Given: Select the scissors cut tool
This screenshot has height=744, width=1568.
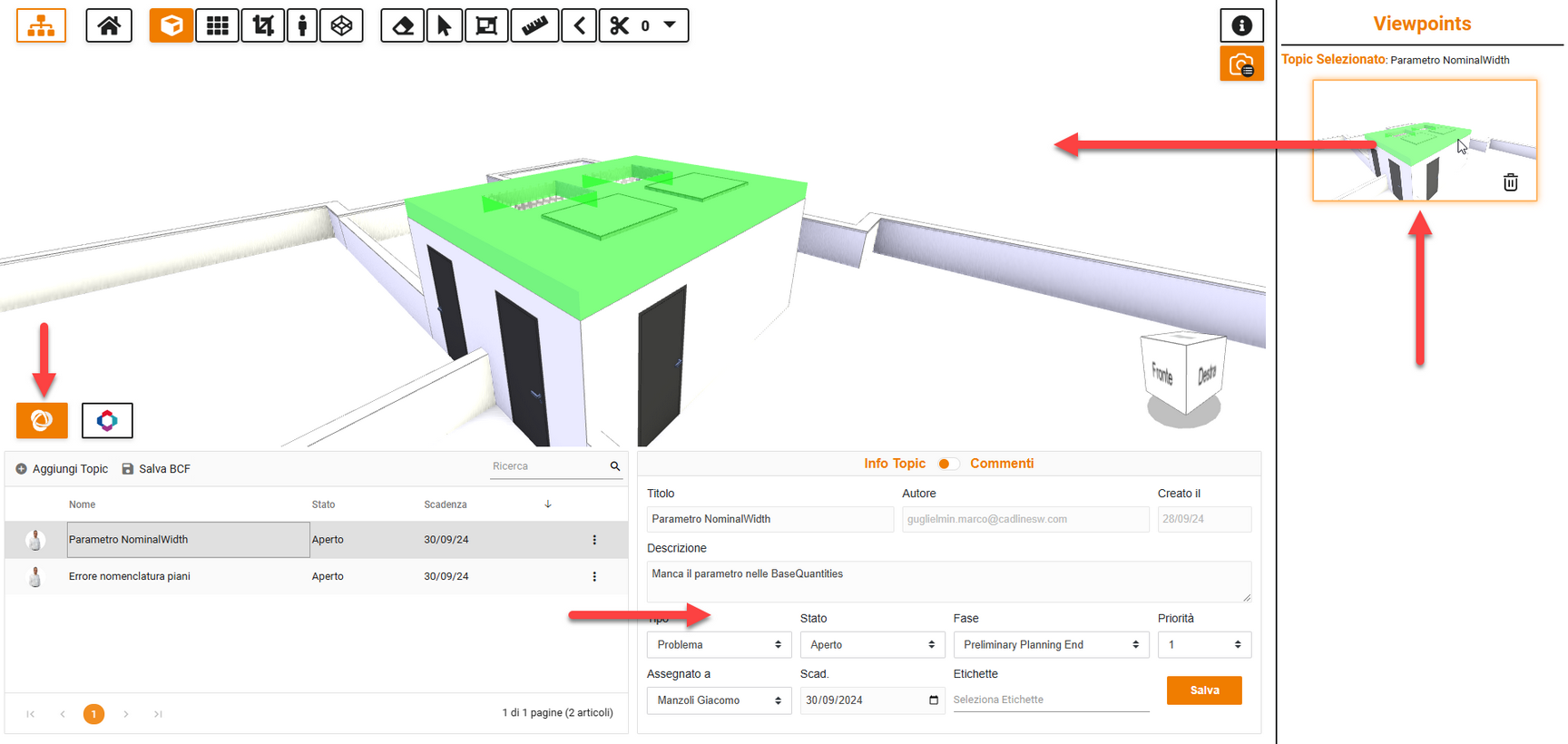Looking at the screenshot, I should 620,25.
